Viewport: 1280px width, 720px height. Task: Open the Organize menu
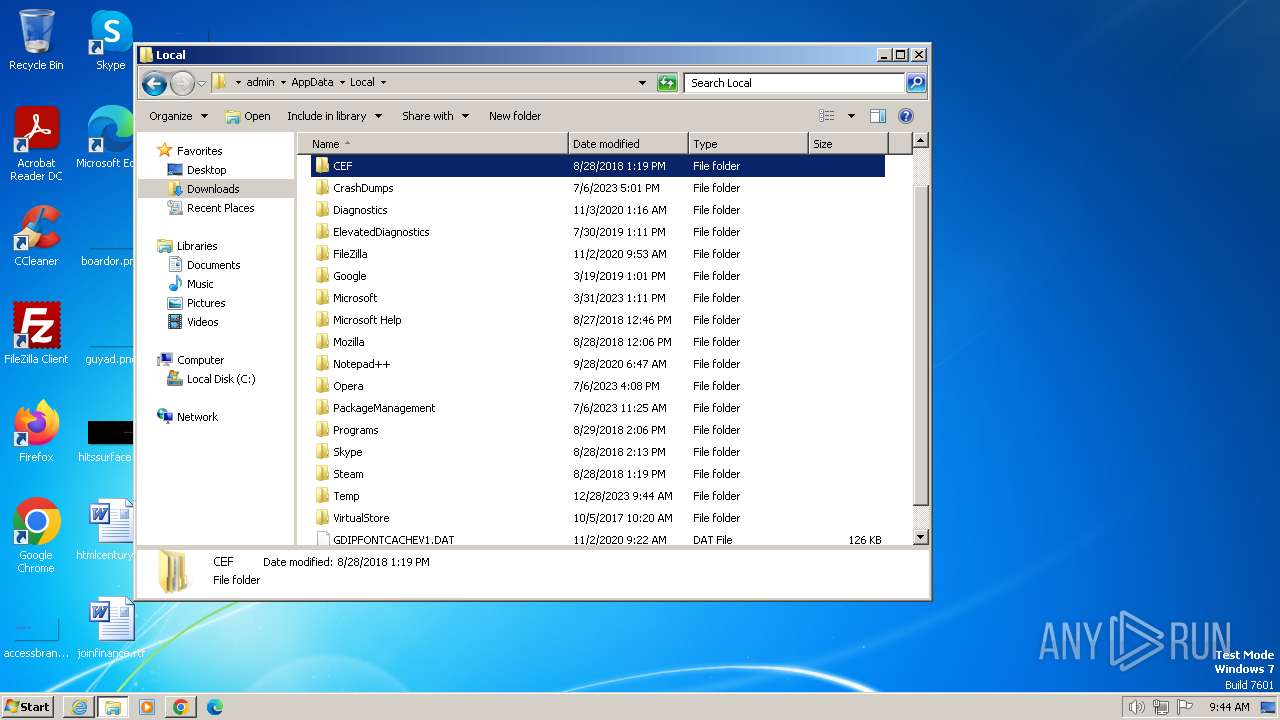[x=178, y=116]
